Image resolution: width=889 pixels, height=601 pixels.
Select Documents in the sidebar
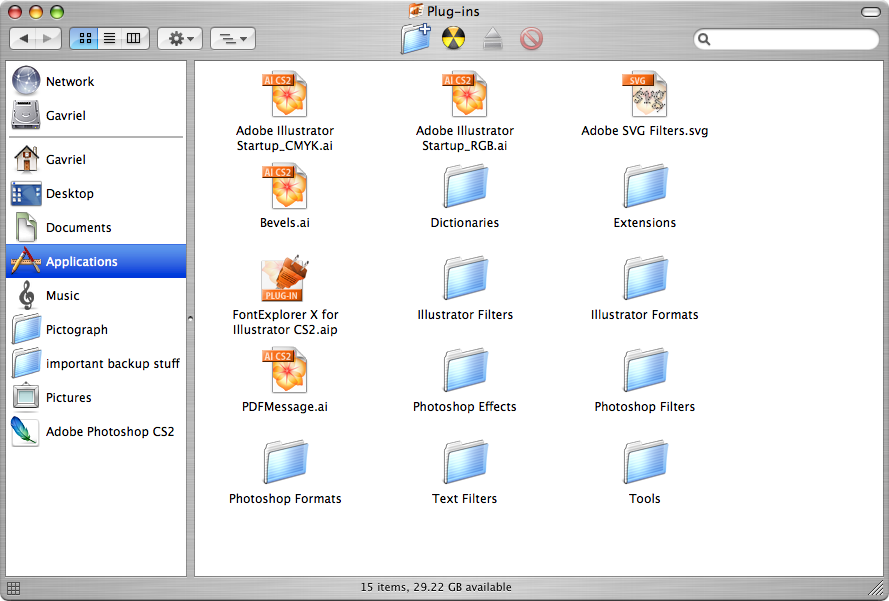(96, 227)
